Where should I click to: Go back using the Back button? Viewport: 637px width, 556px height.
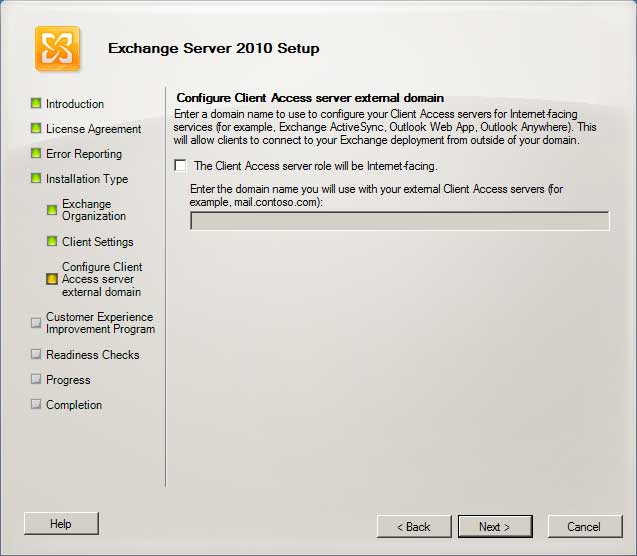coord(413,526)
